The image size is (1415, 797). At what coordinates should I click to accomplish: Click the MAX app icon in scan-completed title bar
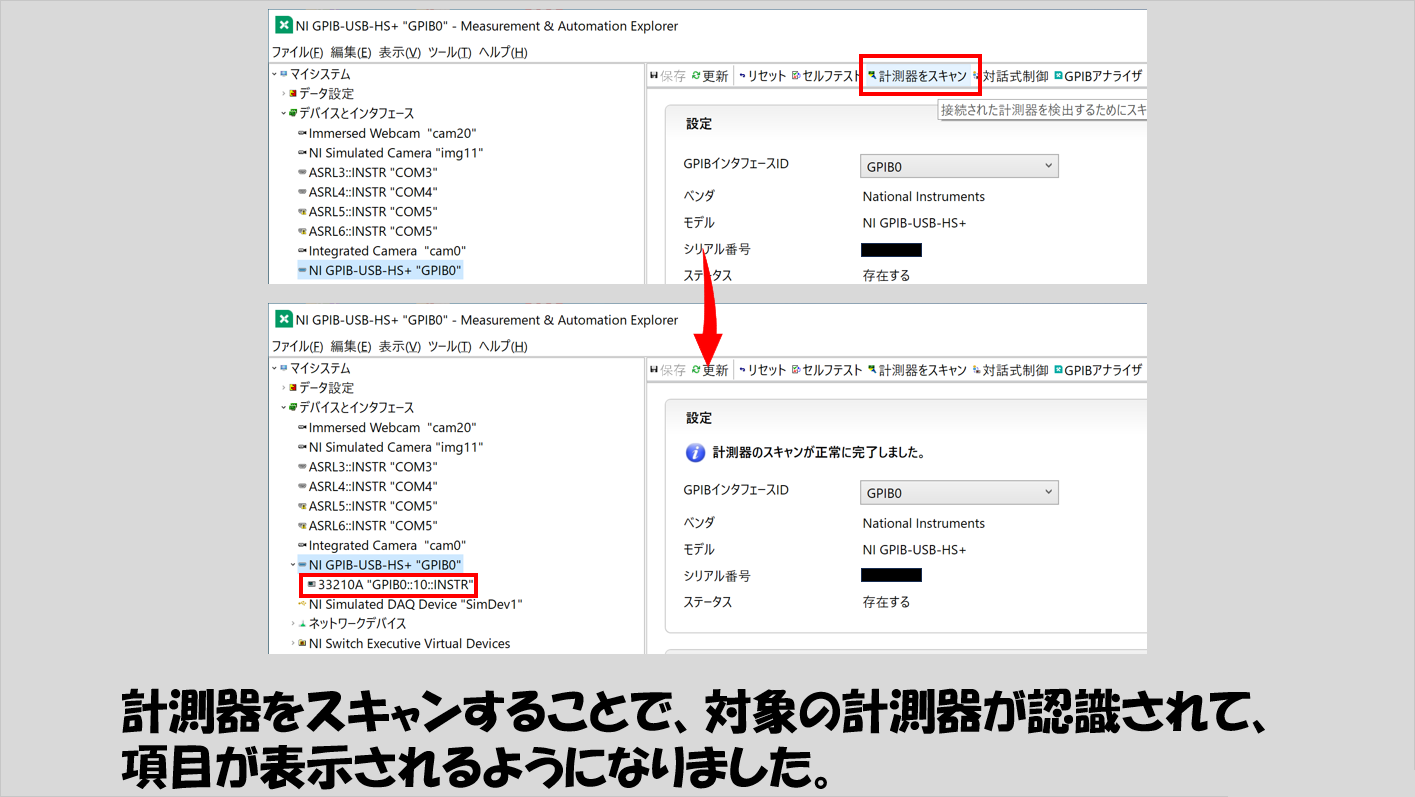283,320
